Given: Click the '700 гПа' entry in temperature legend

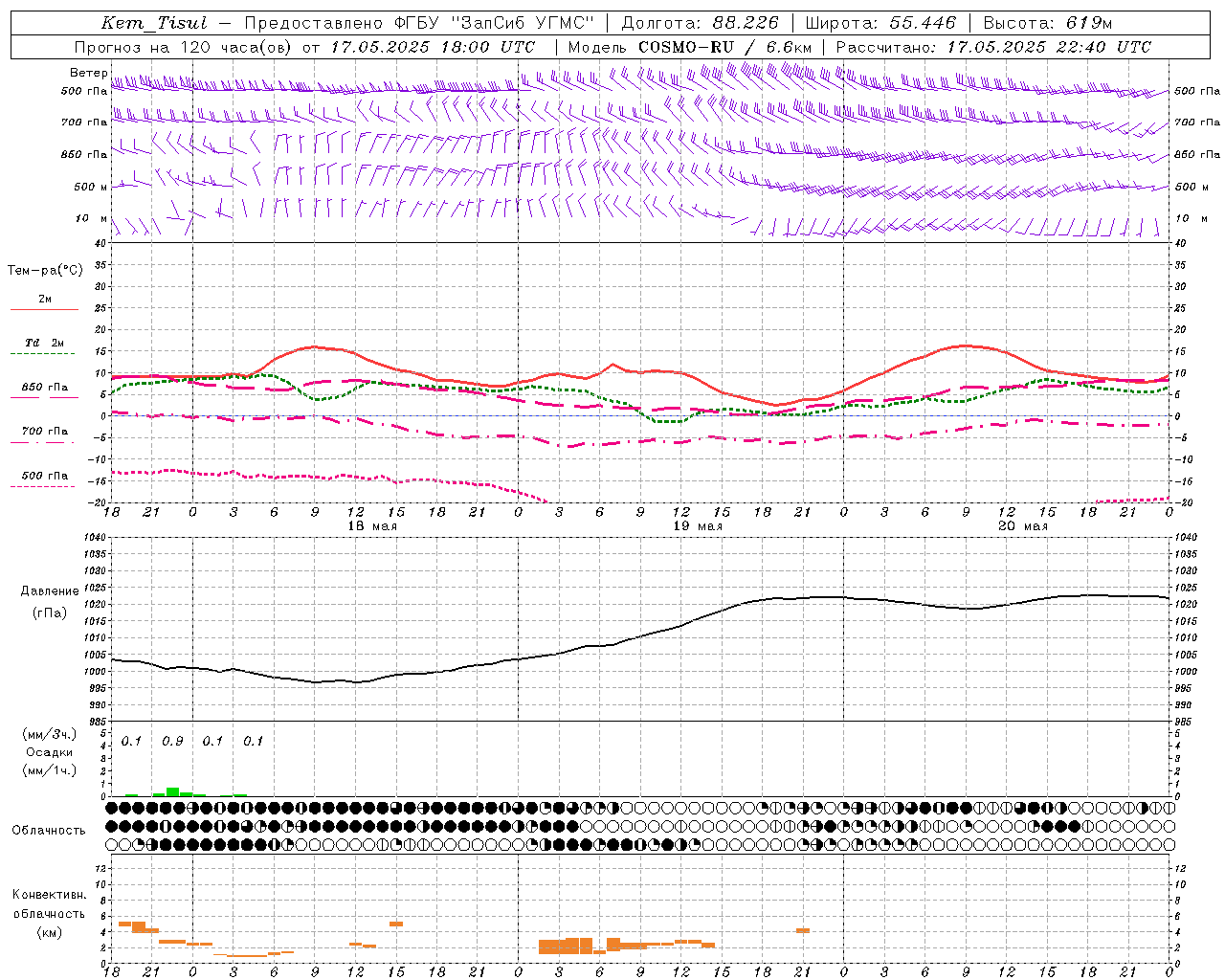Looking at the screenshot, I should tap(45, 432).
